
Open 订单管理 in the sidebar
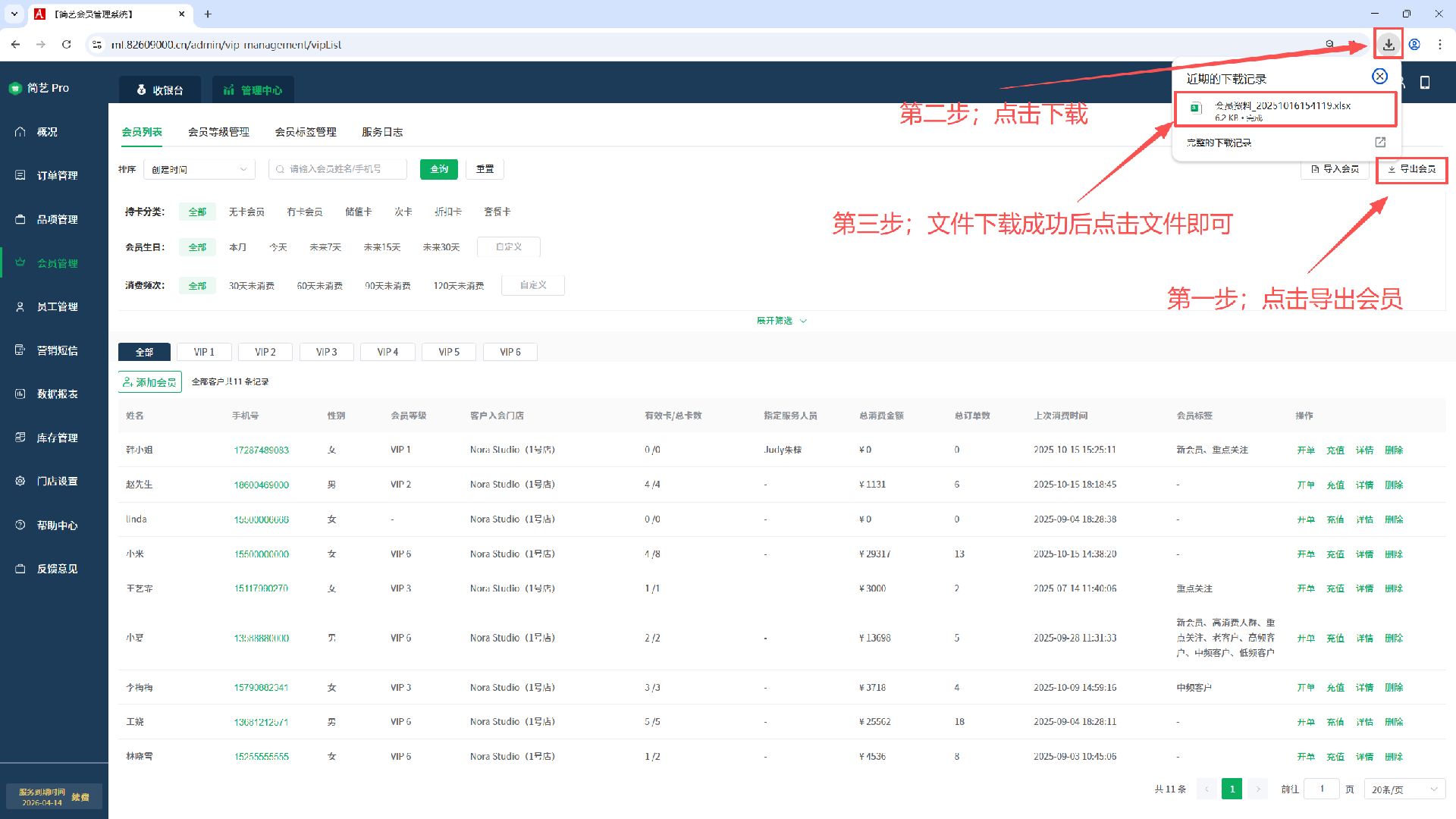[57, 175]
